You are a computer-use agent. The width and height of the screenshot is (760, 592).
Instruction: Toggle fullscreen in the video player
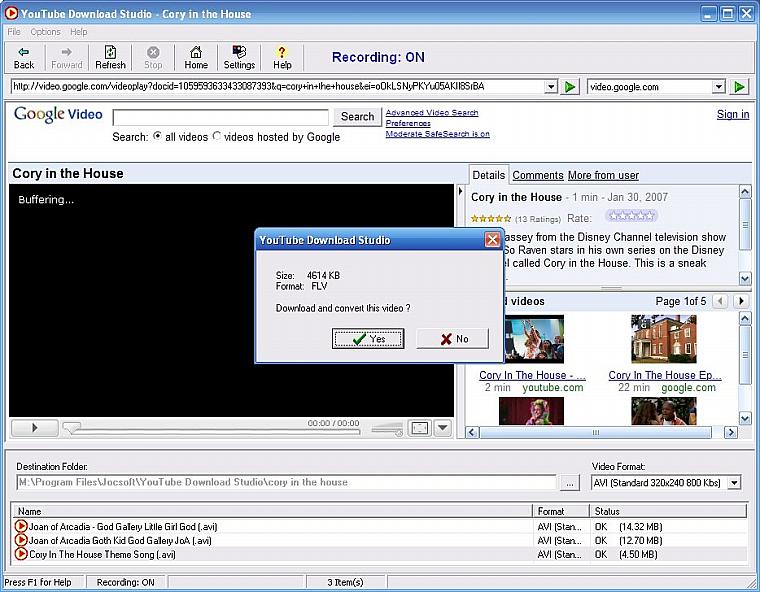click(x=419, y=428)
